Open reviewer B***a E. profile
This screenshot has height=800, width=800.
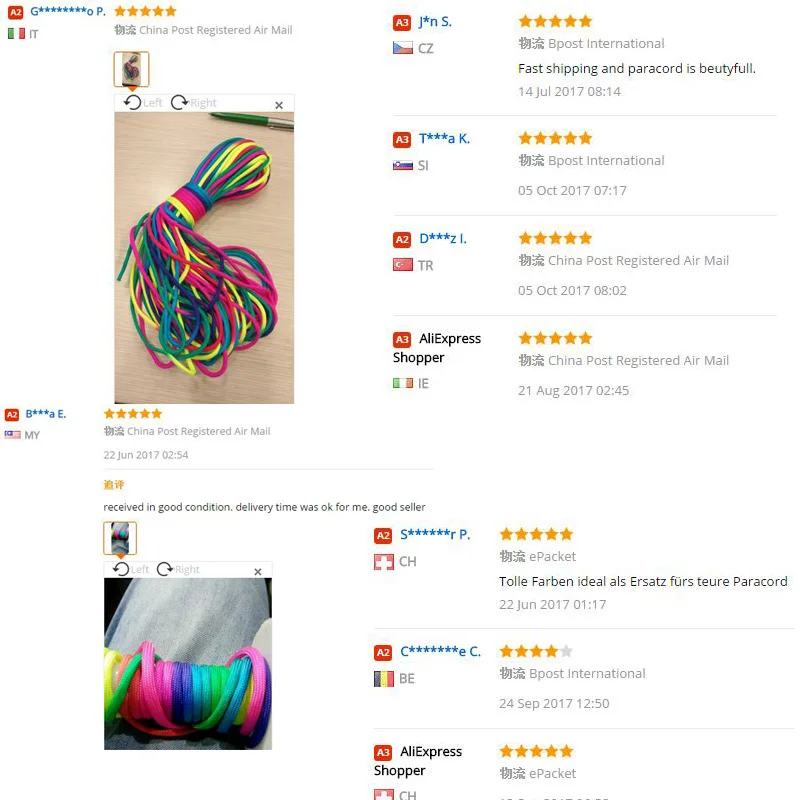46,414
